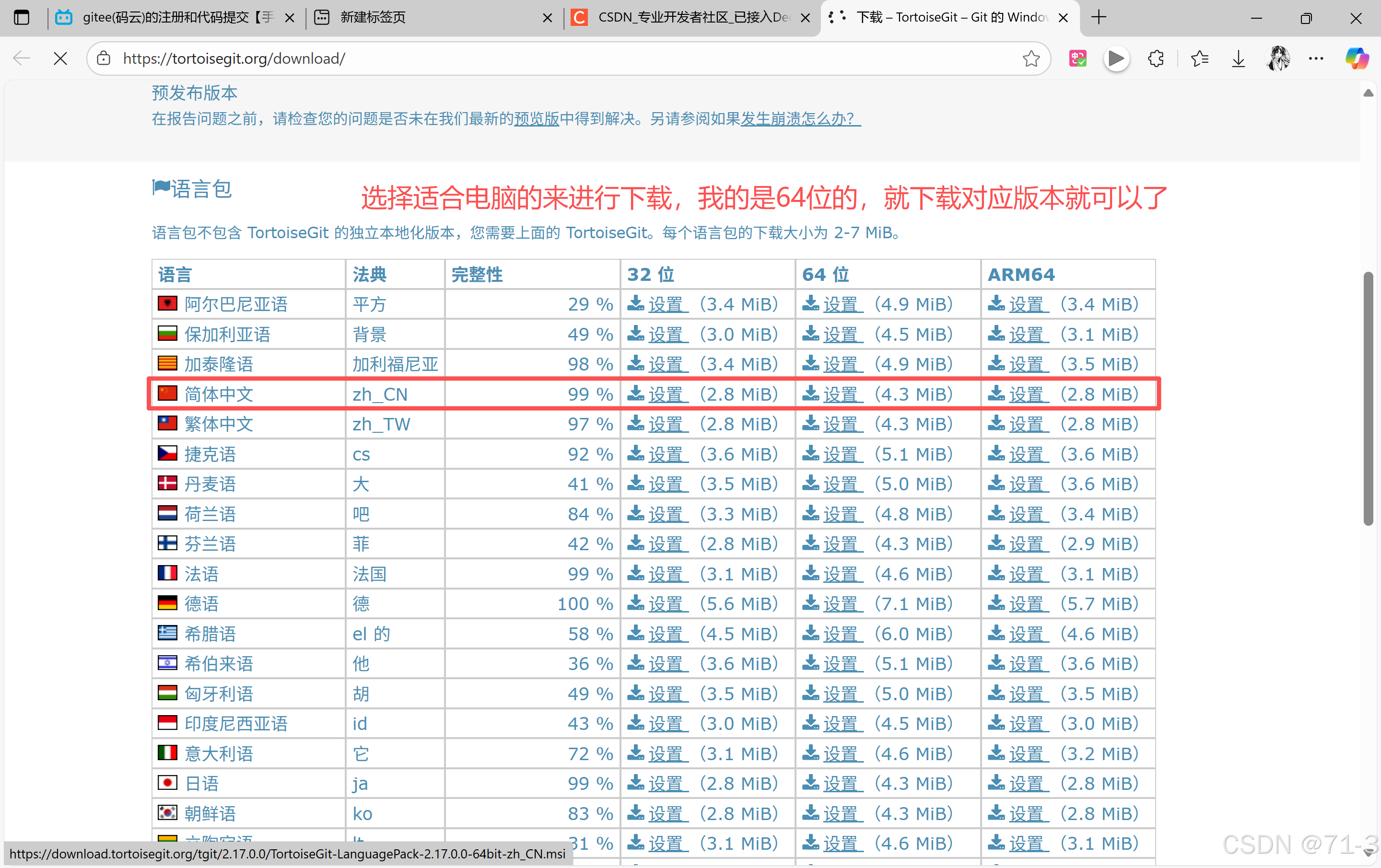Image resolution: width=1381 pixels, height=868 pixels.
Task: Open the browser extensions puzzle icon
Action: pyautogui.click(x=1156, y=58)
